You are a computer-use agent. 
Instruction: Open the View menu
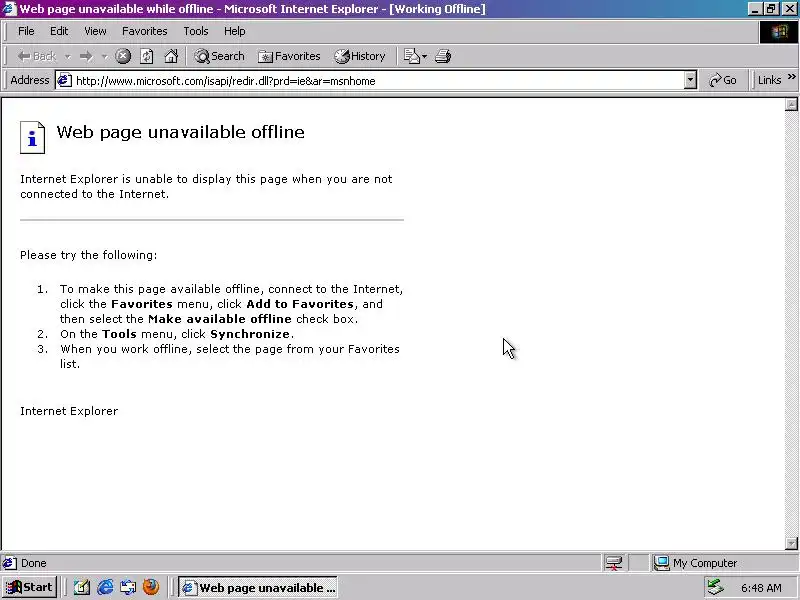coord(95,31)
